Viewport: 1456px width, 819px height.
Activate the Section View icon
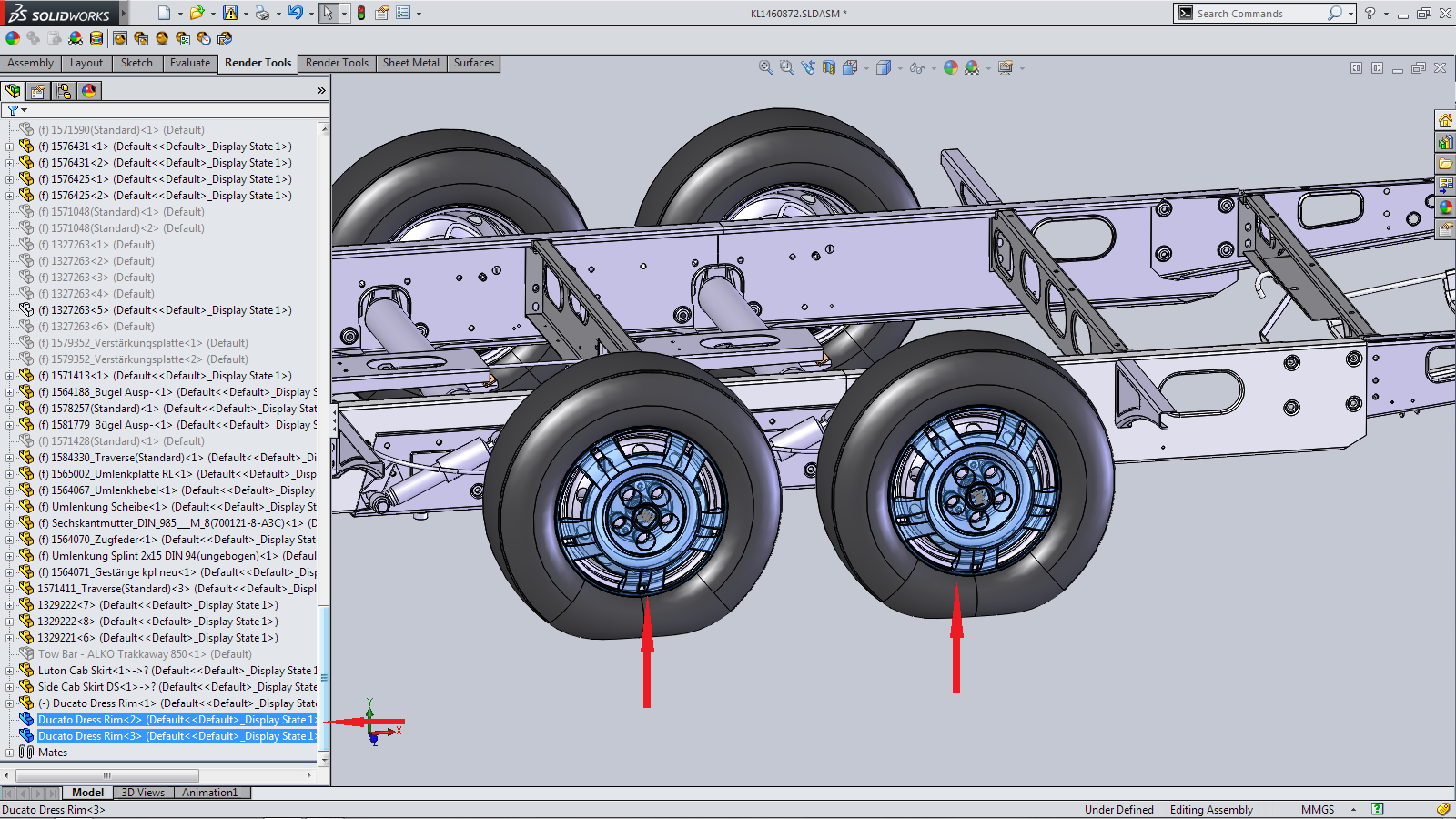(x=829, y=68)
